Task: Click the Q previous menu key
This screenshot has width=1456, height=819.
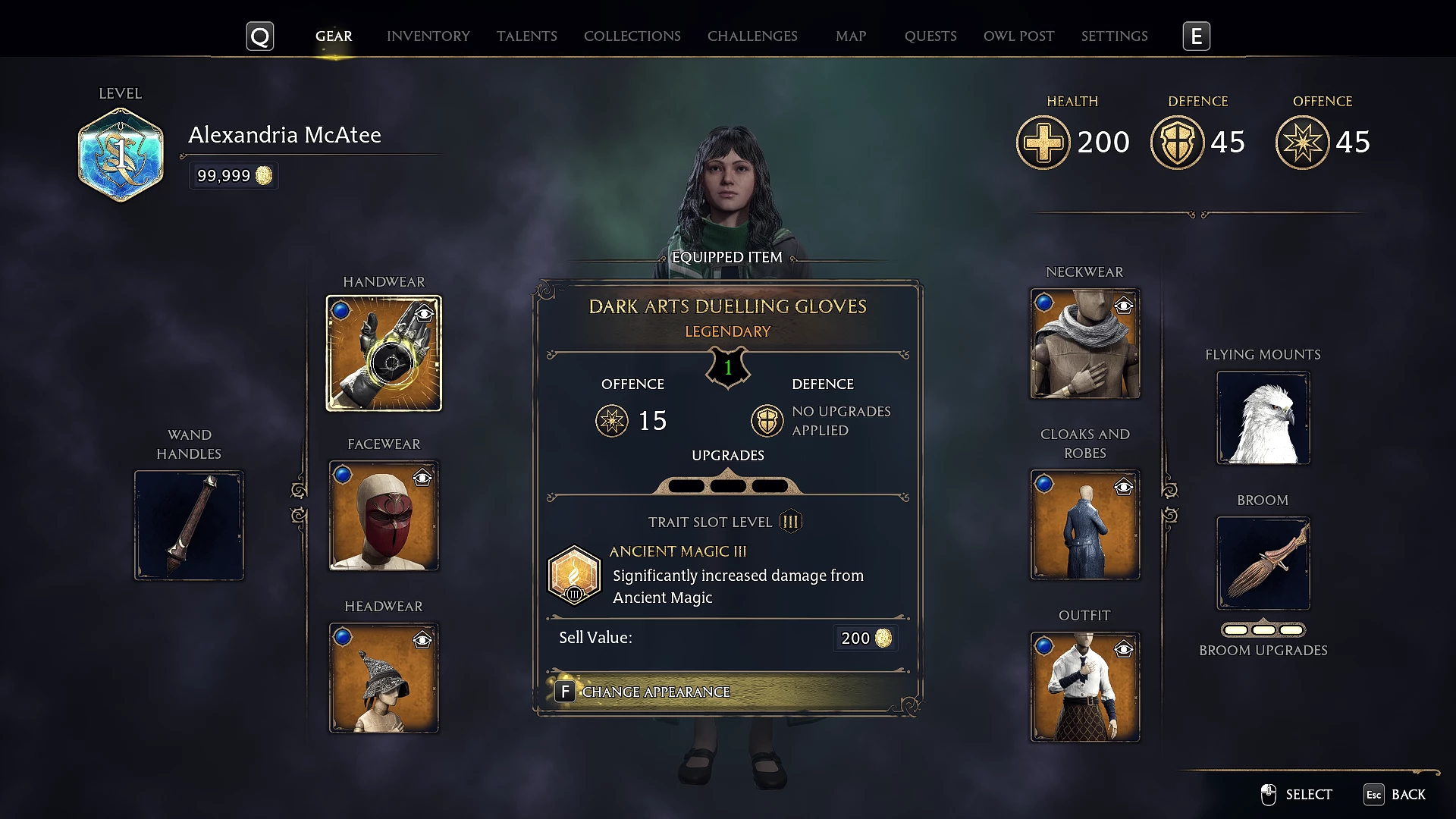Action: pyautogui.click(x=260, y=36)
